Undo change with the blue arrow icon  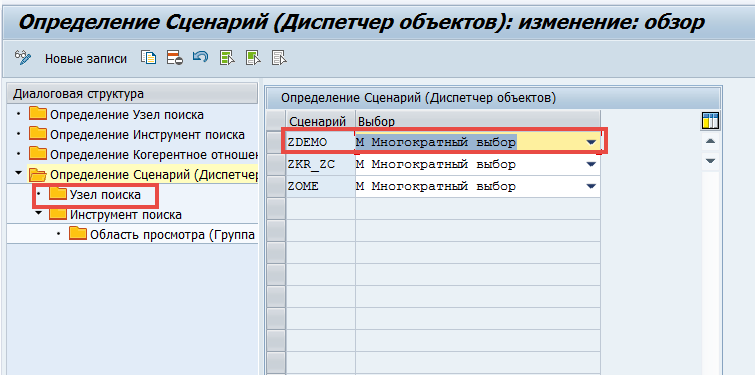[200, 58]
